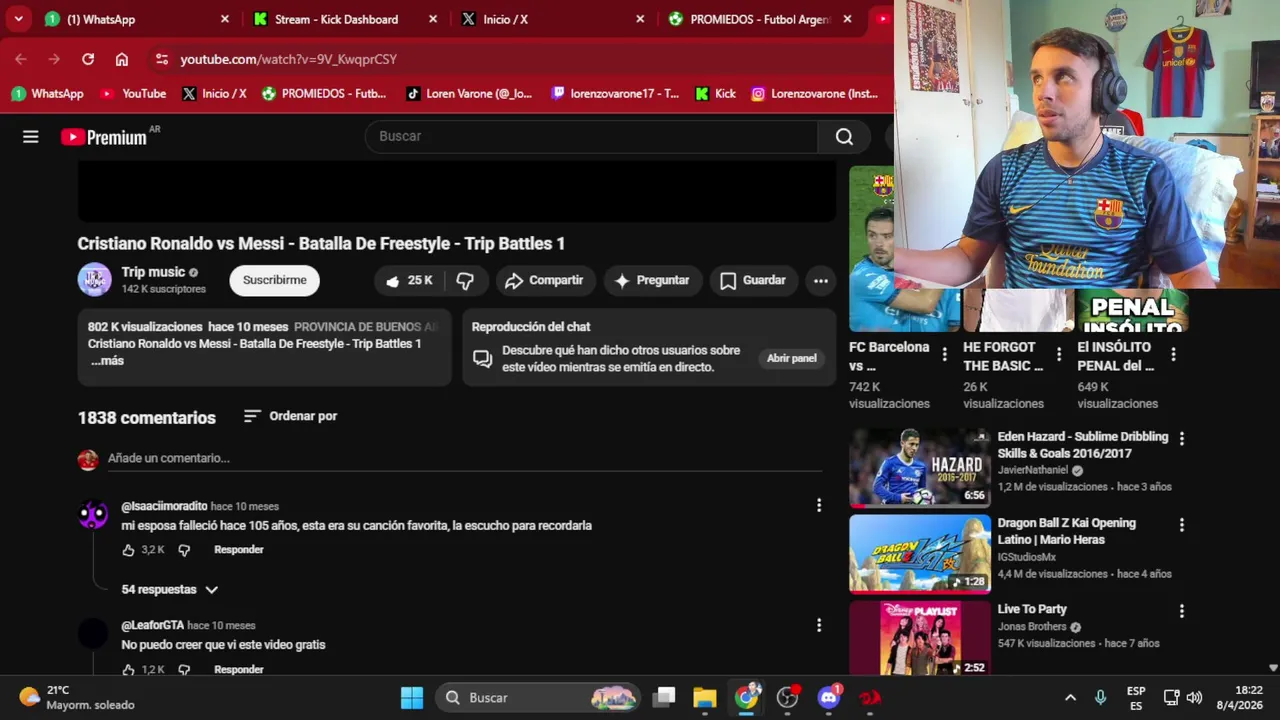The image size is (1280, 720).
Task: Open options menu for Eden Hazard video
Action: coord(1182,438)
